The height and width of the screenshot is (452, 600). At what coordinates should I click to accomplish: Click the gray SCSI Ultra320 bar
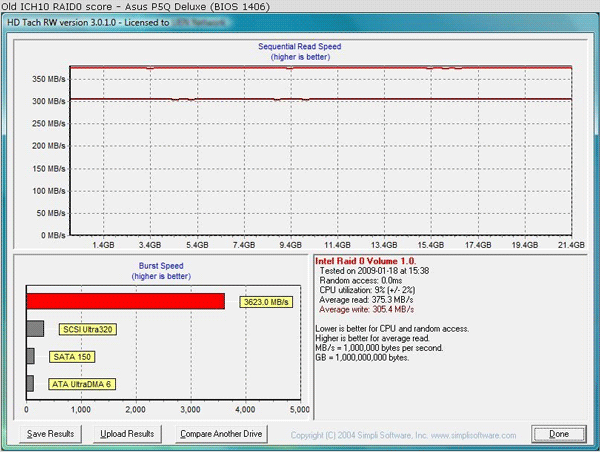coord(35,328)
